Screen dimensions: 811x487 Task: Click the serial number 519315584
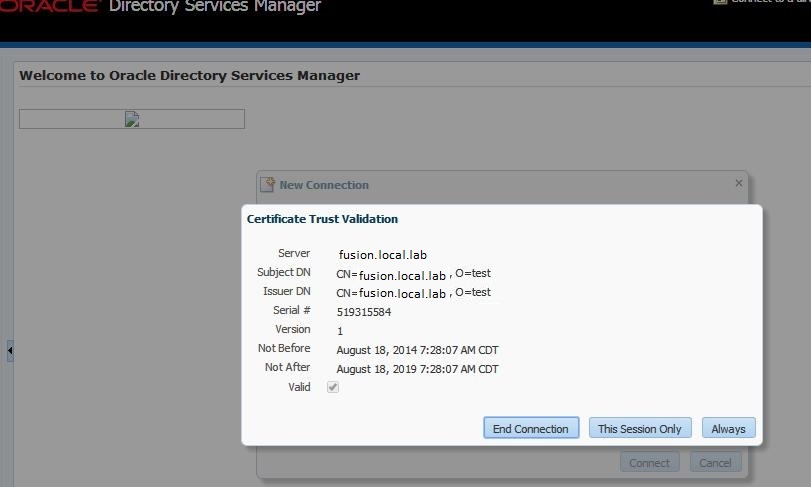[x=364, y=312]
